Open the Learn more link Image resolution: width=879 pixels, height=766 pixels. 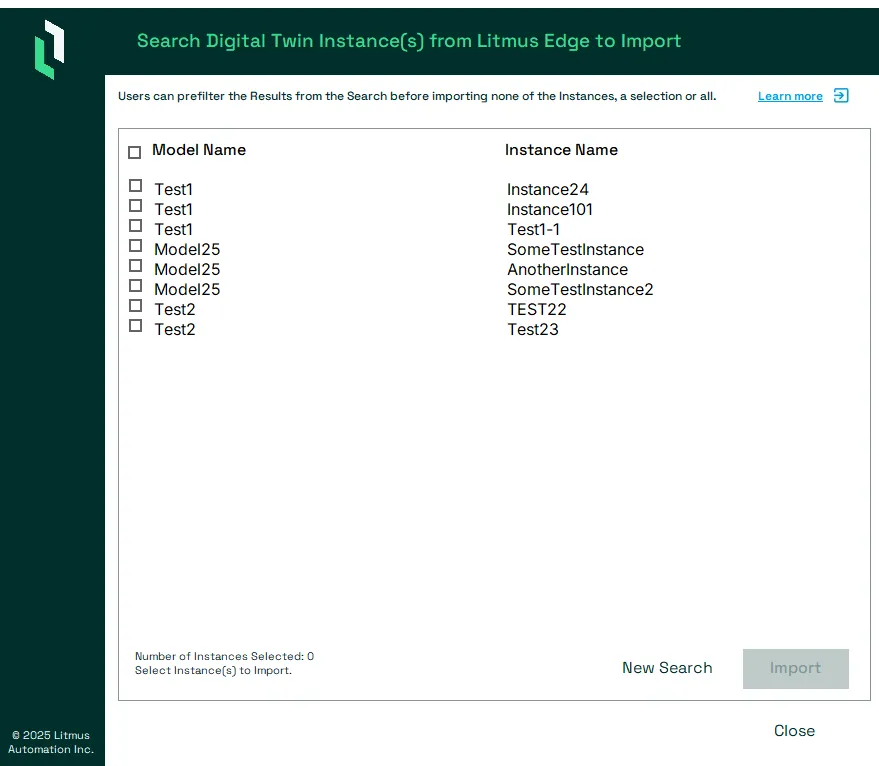(x=790, y=96)
